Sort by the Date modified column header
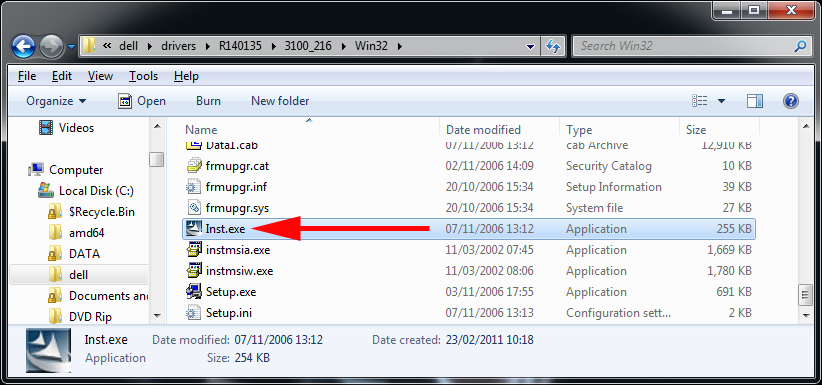This screenshot has height=385, width=822. (483, 130)
